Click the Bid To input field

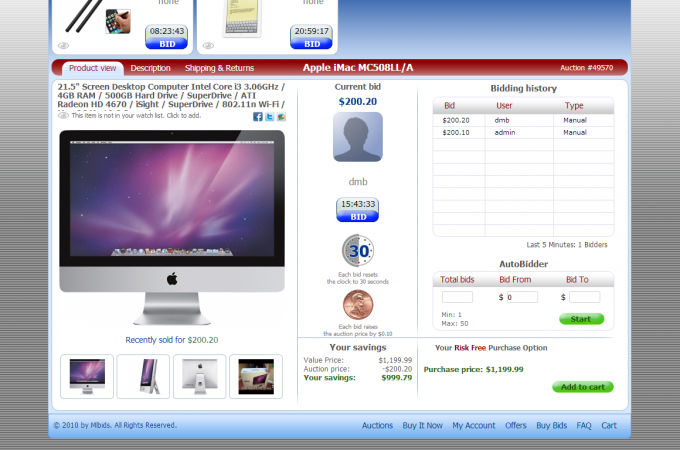[x=585, y=297]
